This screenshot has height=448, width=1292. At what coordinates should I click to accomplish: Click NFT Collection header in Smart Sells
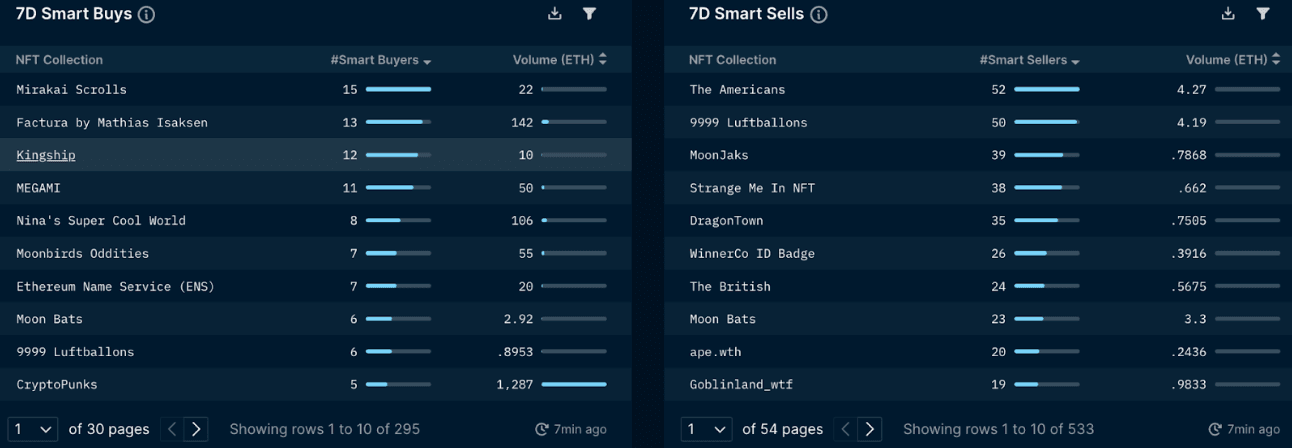pyautogui.click(x=732, y=60)
